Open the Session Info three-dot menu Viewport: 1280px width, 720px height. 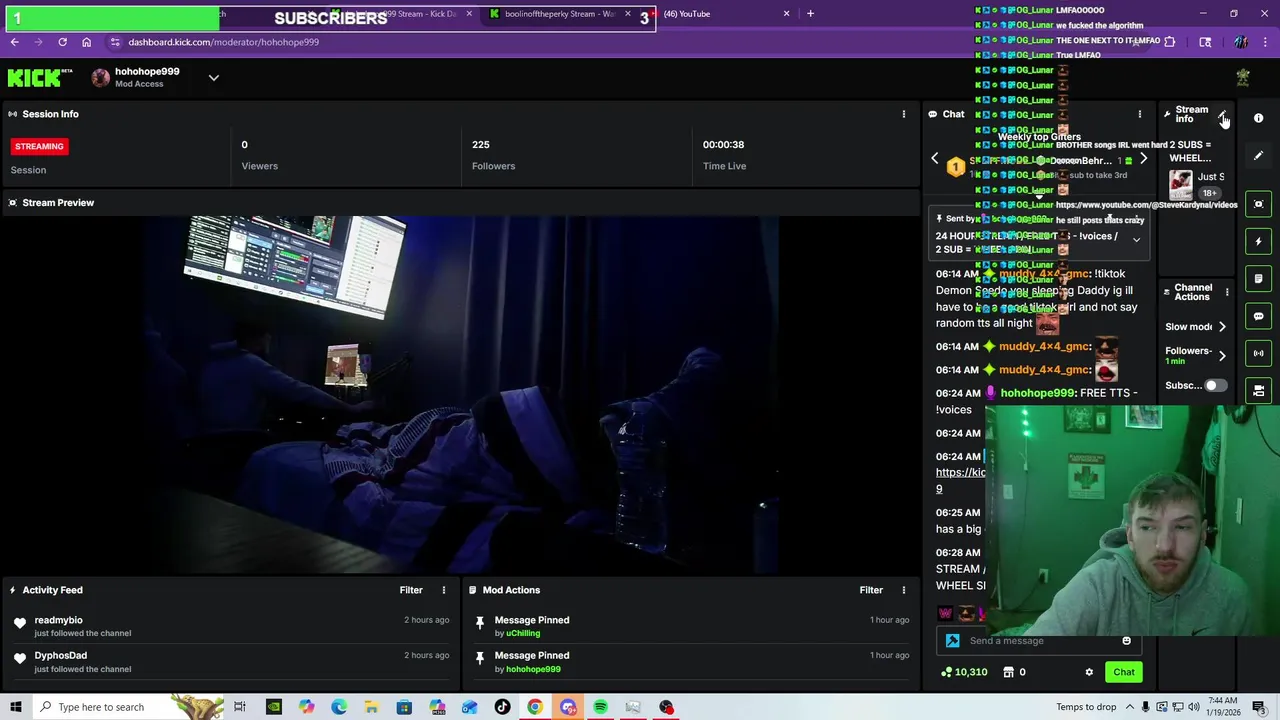[x=903, y=114]
